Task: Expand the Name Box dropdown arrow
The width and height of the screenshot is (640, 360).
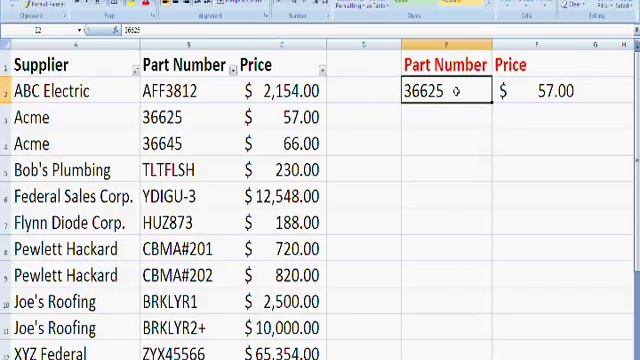Action: point(79,30)
